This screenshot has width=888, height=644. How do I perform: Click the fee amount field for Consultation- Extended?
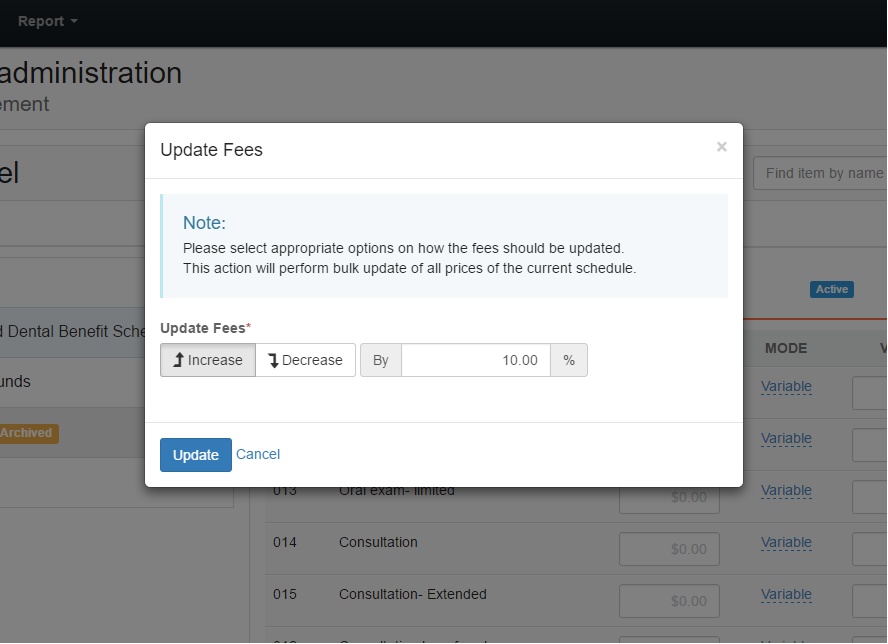tap(669, 600)
